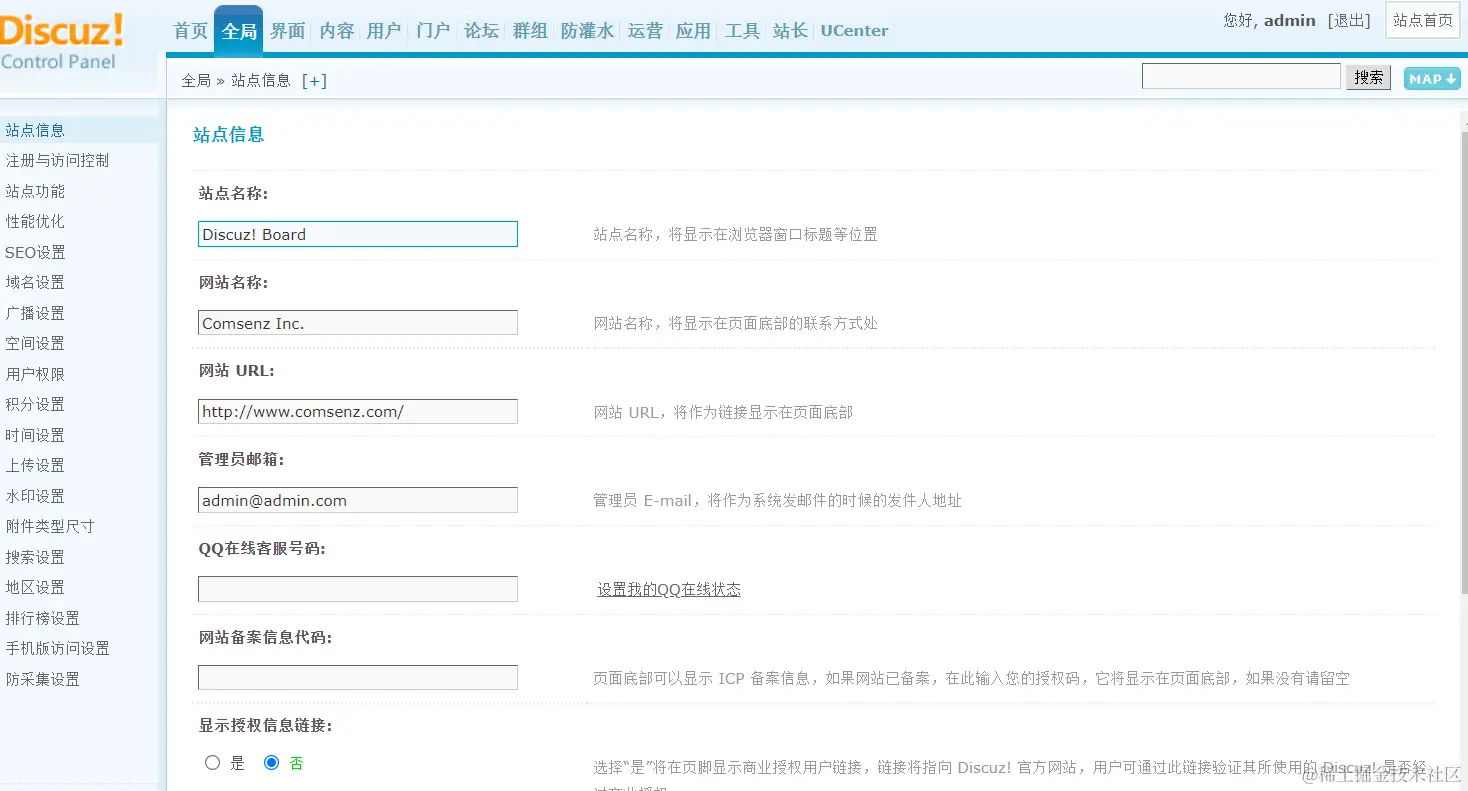Open the 用户 top menu tab
This screenshot has width=1468, height=791.
[x=384, y=31]
